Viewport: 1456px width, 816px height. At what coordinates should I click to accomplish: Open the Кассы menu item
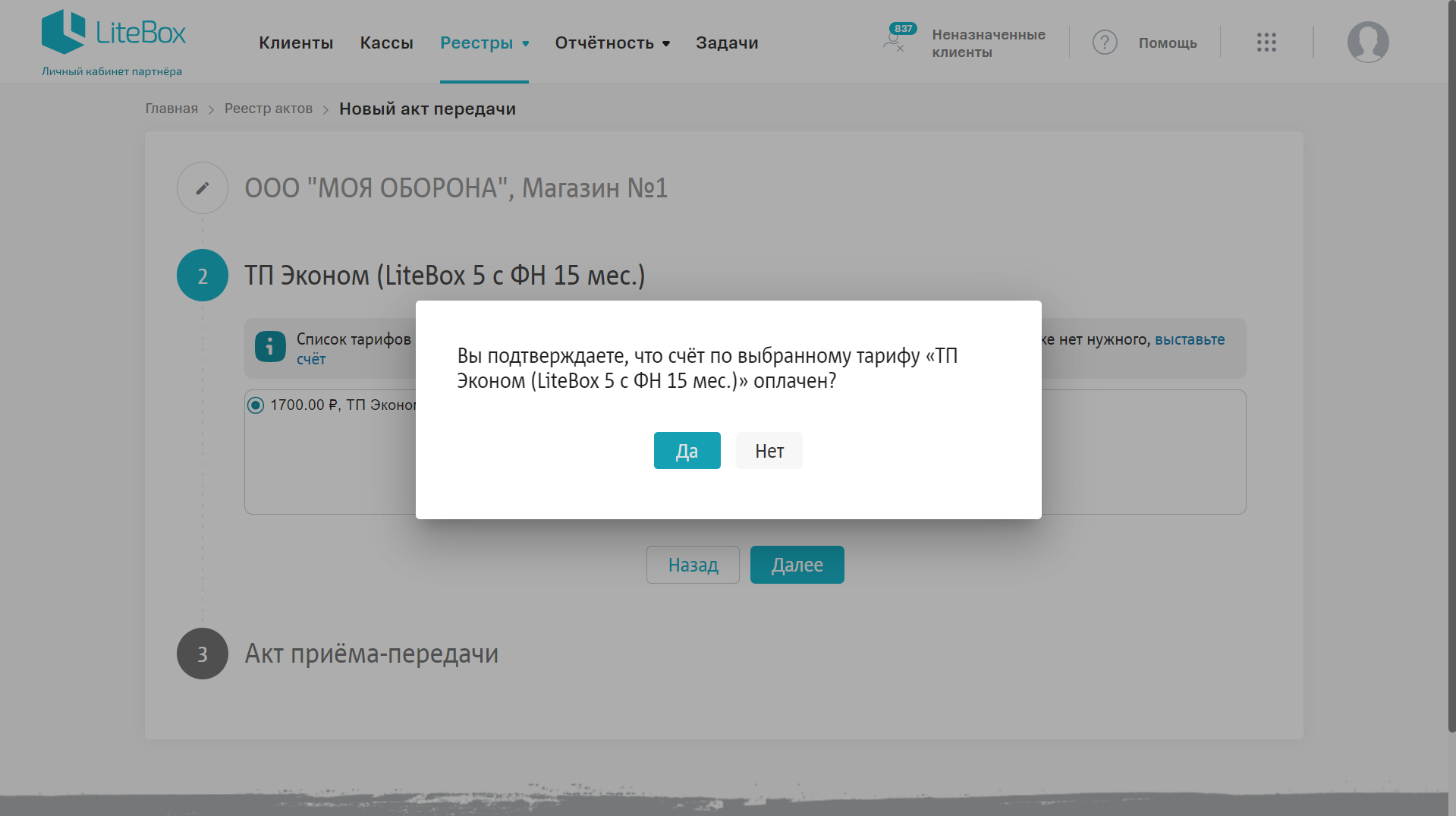click(x=386, y=43)
